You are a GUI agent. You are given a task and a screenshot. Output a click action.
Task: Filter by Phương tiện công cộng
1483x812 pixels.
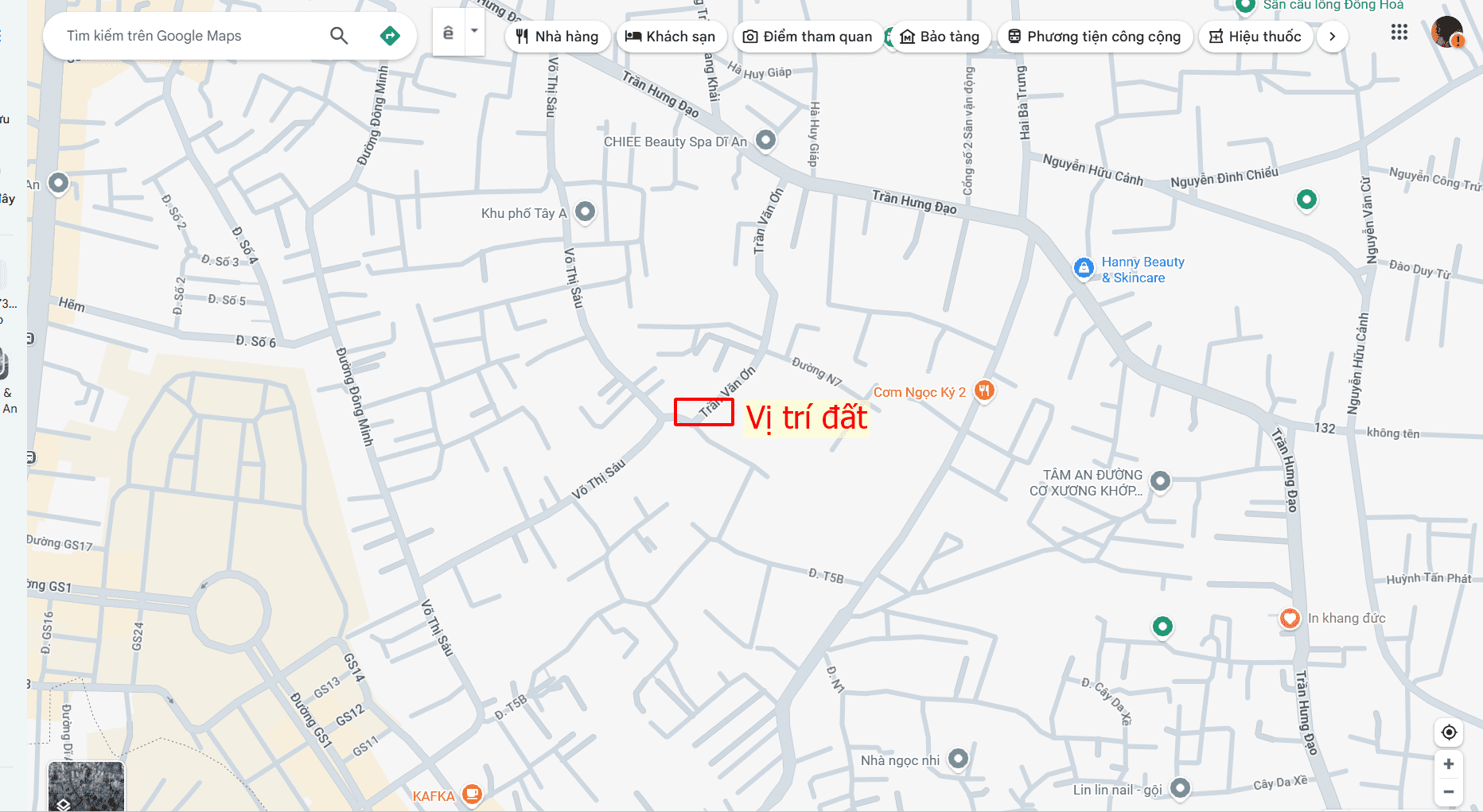pyautogui.click(x=1095, y=37)
